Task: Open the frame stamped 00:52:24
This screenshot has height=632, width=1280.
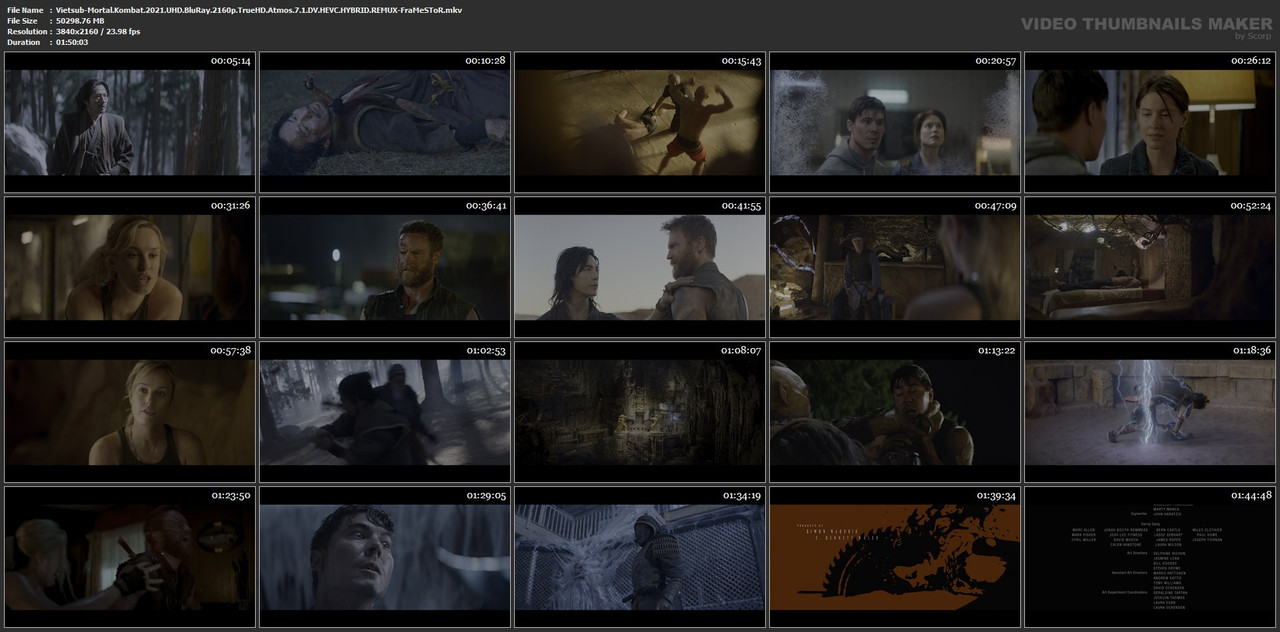Action: click(1148, 267)
